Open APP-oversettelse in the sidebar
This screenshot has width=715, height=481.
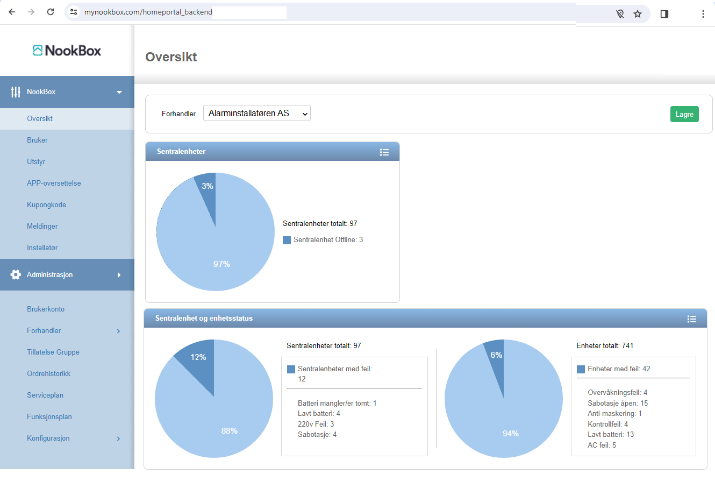pos(54,183)
